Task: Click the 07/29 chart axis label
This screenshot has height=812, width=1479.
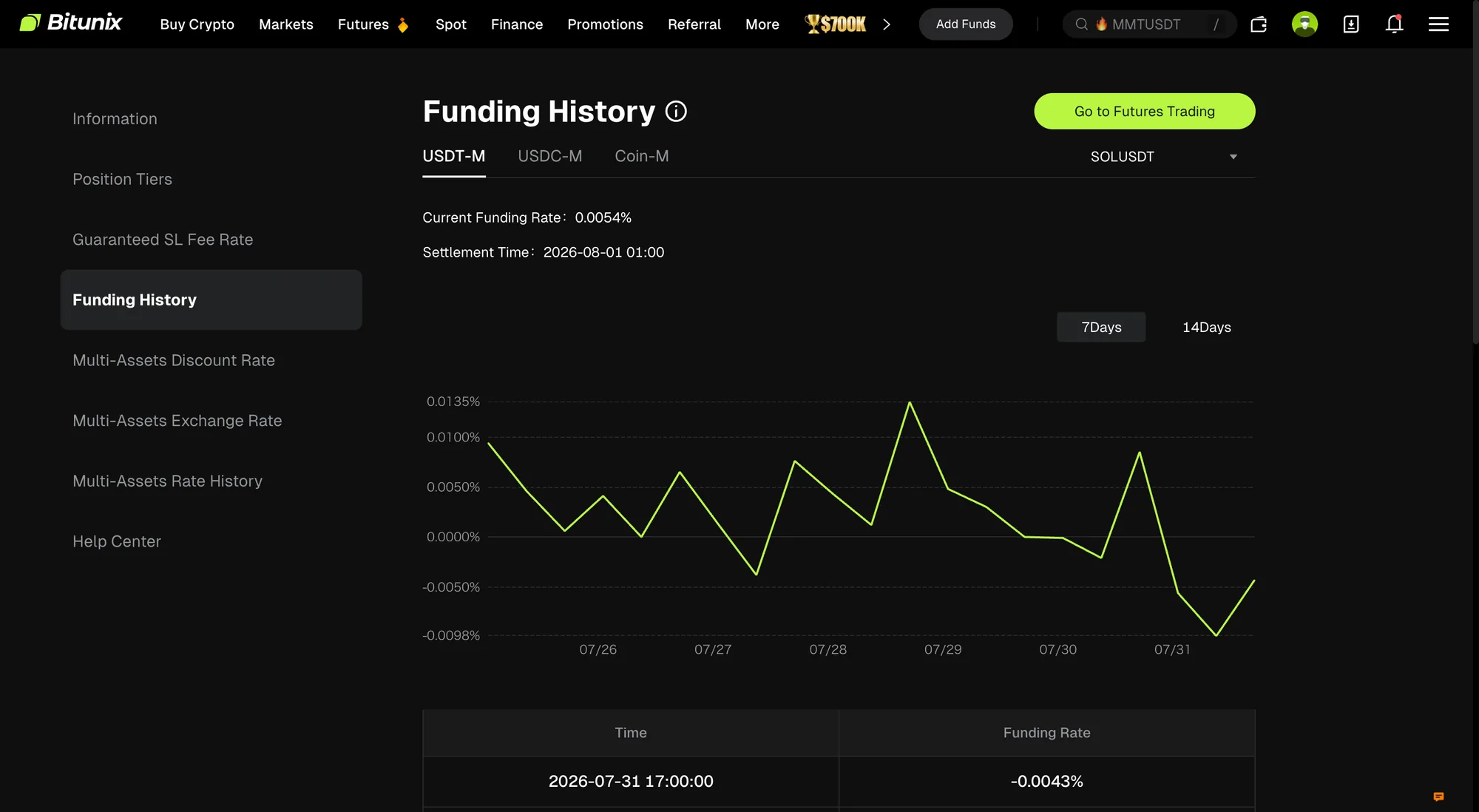Action: pos(943,649)
